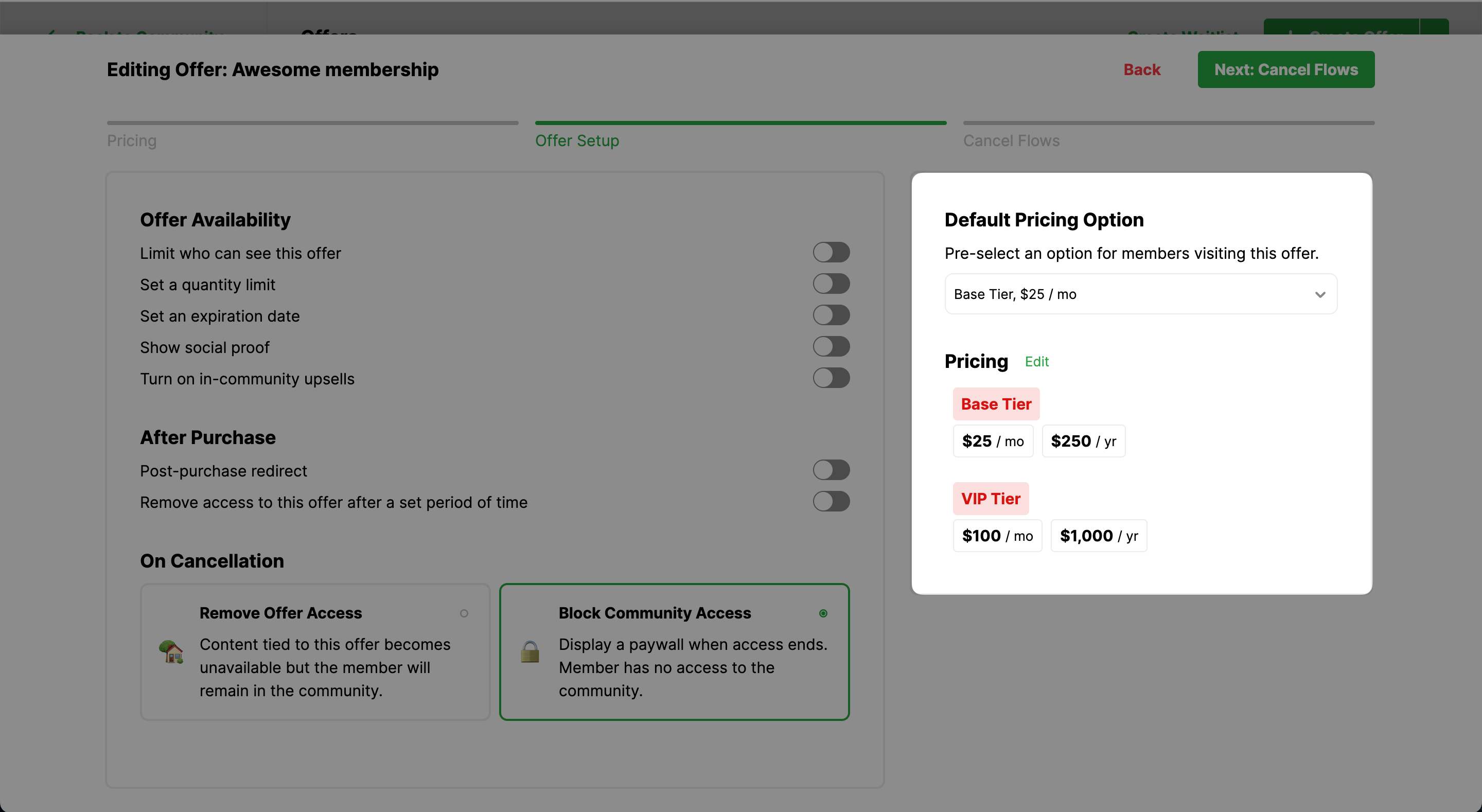Click the padlock icon on Block Community Access
The image size is (1482, 812).
pos(530,652)
